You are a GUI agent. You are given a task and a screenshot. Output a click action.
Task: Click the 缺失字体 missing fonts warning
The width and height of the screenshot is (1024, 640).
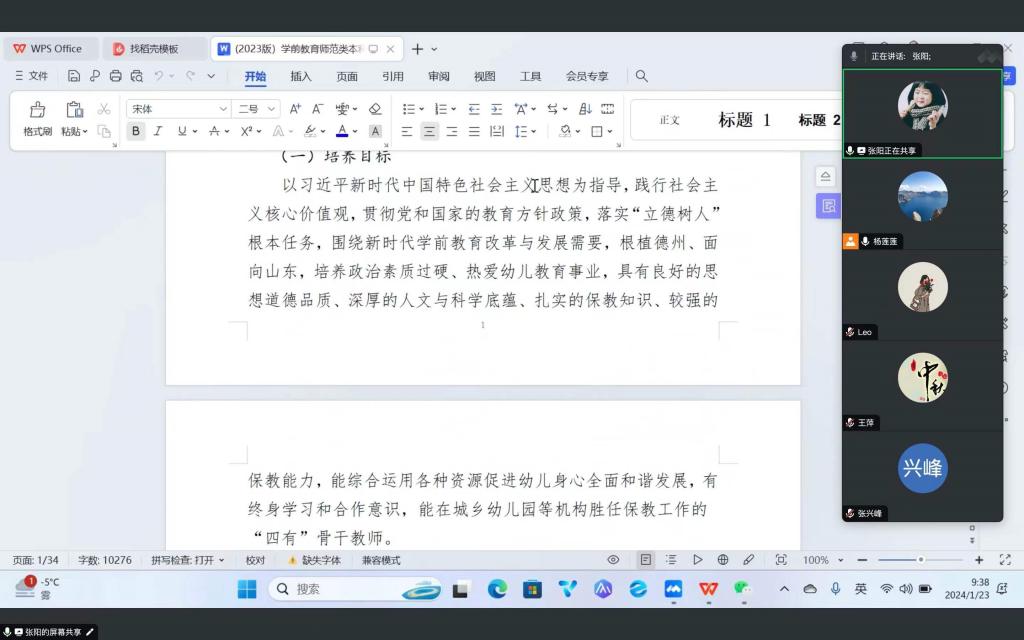click(x=315, y=560)
